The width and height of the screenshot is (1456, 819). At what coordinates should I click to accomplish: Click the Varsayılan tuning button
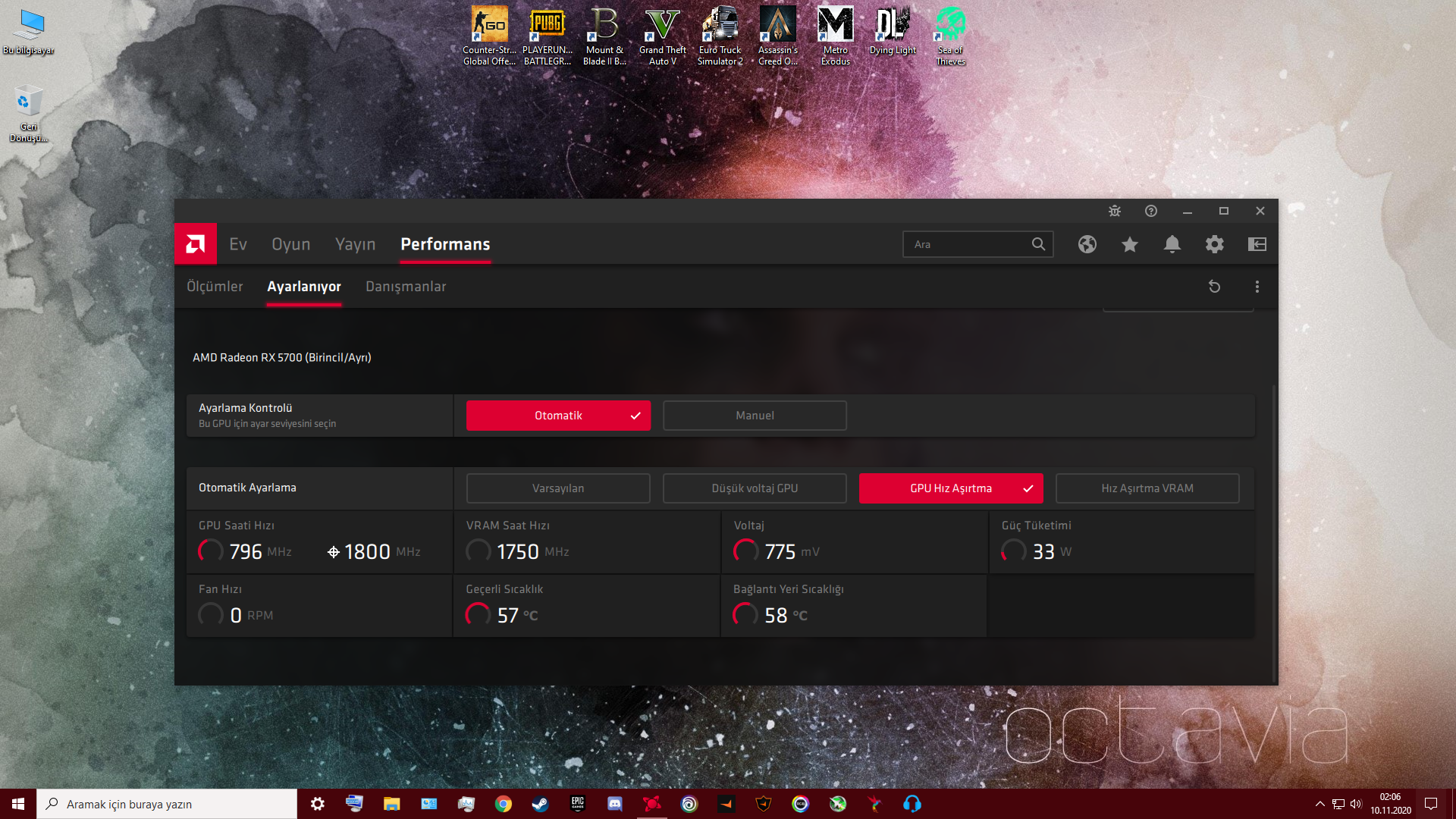point(558,488)
